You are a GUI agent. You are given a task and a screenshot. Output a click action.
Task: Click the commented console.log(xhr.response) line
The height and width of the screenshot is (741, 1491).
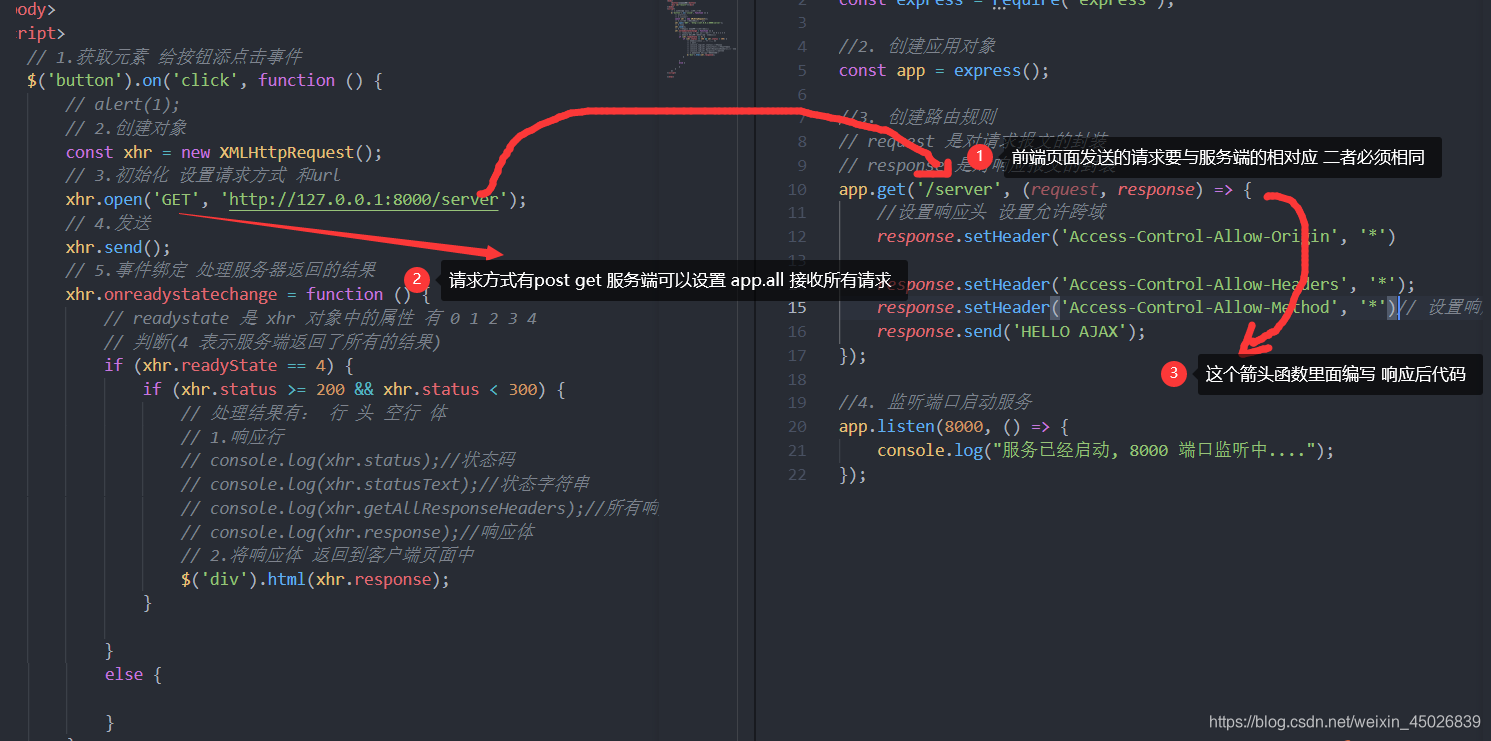[x=358, y=533]
